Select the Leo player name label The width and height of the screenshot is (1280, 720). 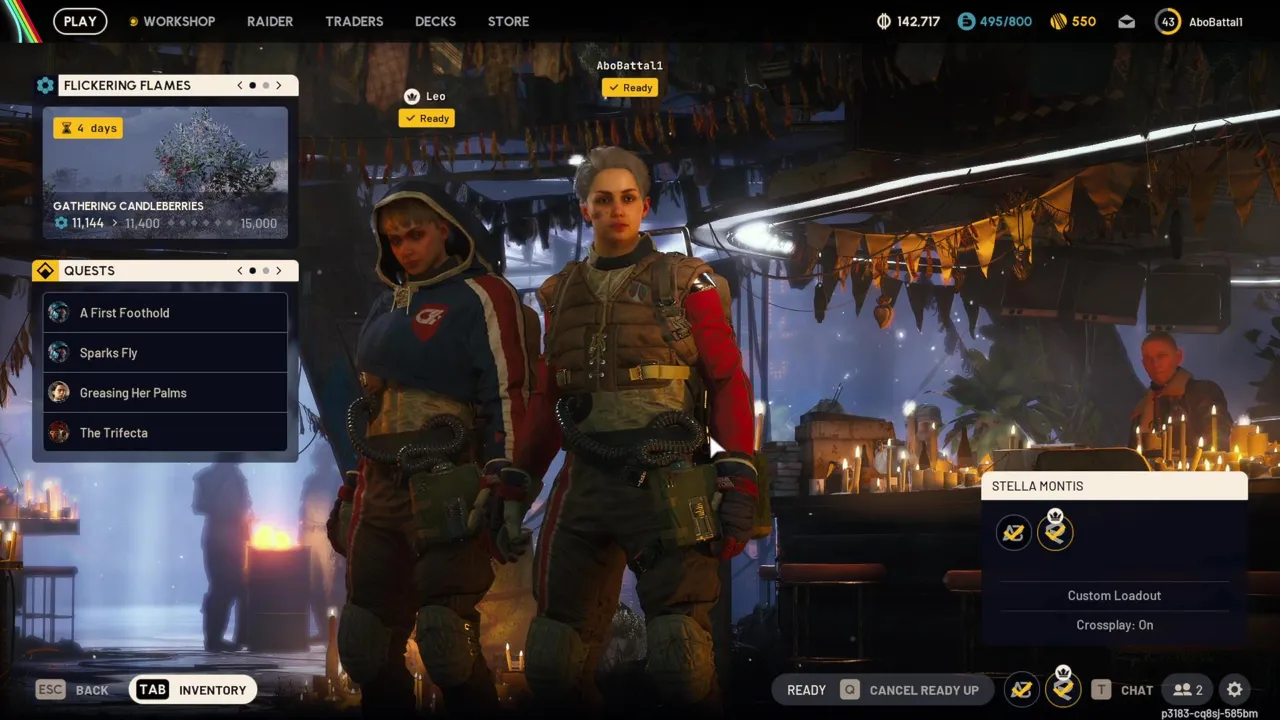click(436, 96)
